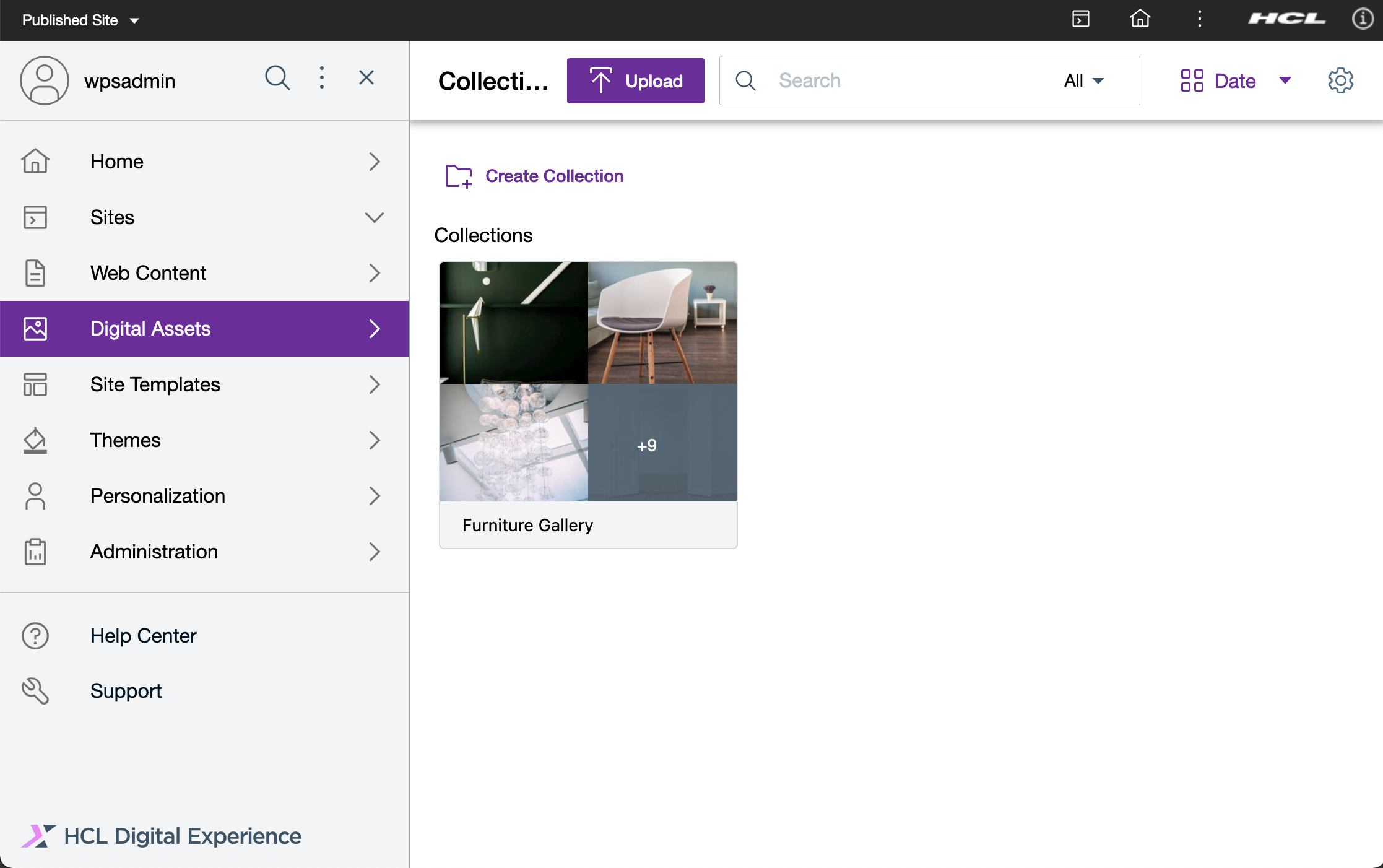Expand the Sites section chevron
Image resolution: width=1383 pixels, height=868 pixels.
374,217
